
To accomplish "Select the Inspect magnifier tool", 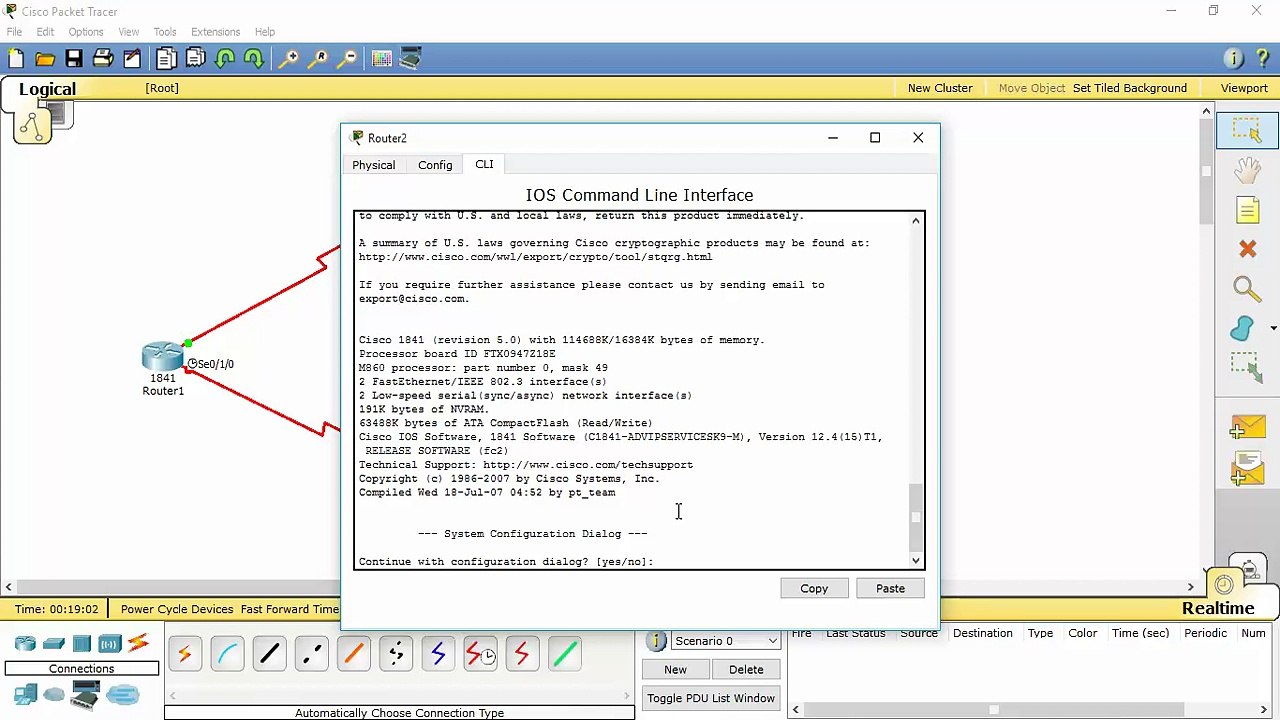I will 1247,289.
